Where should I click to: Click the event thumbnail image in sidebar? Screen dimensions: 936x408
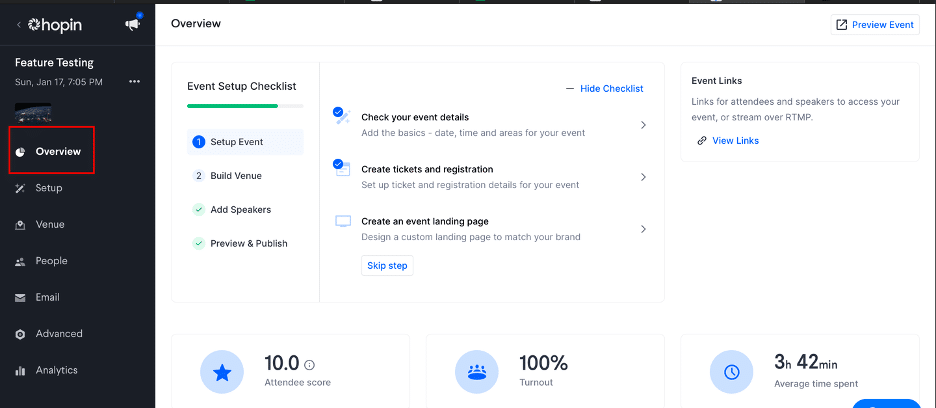[x=34, y=112]
